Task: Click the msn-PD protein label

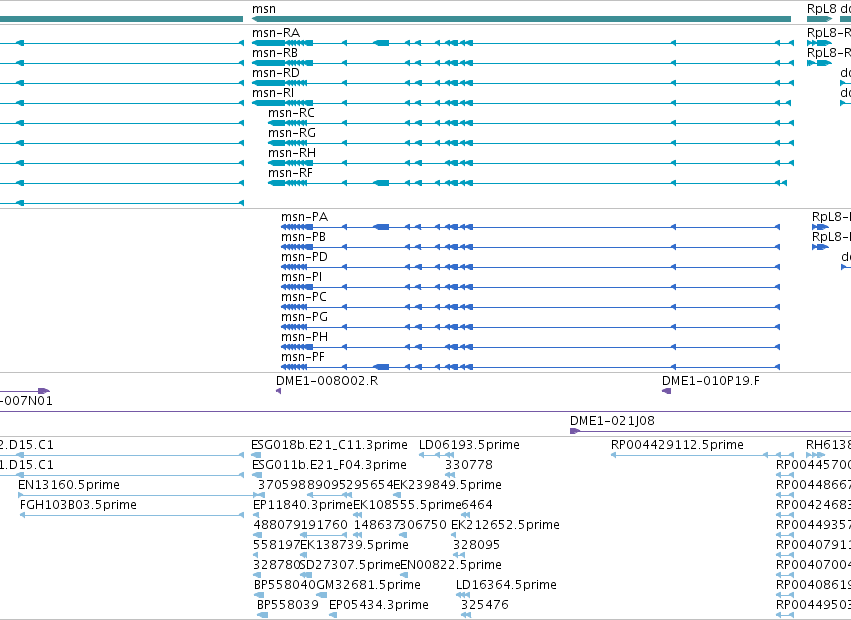Action: [x=304, y=257]
